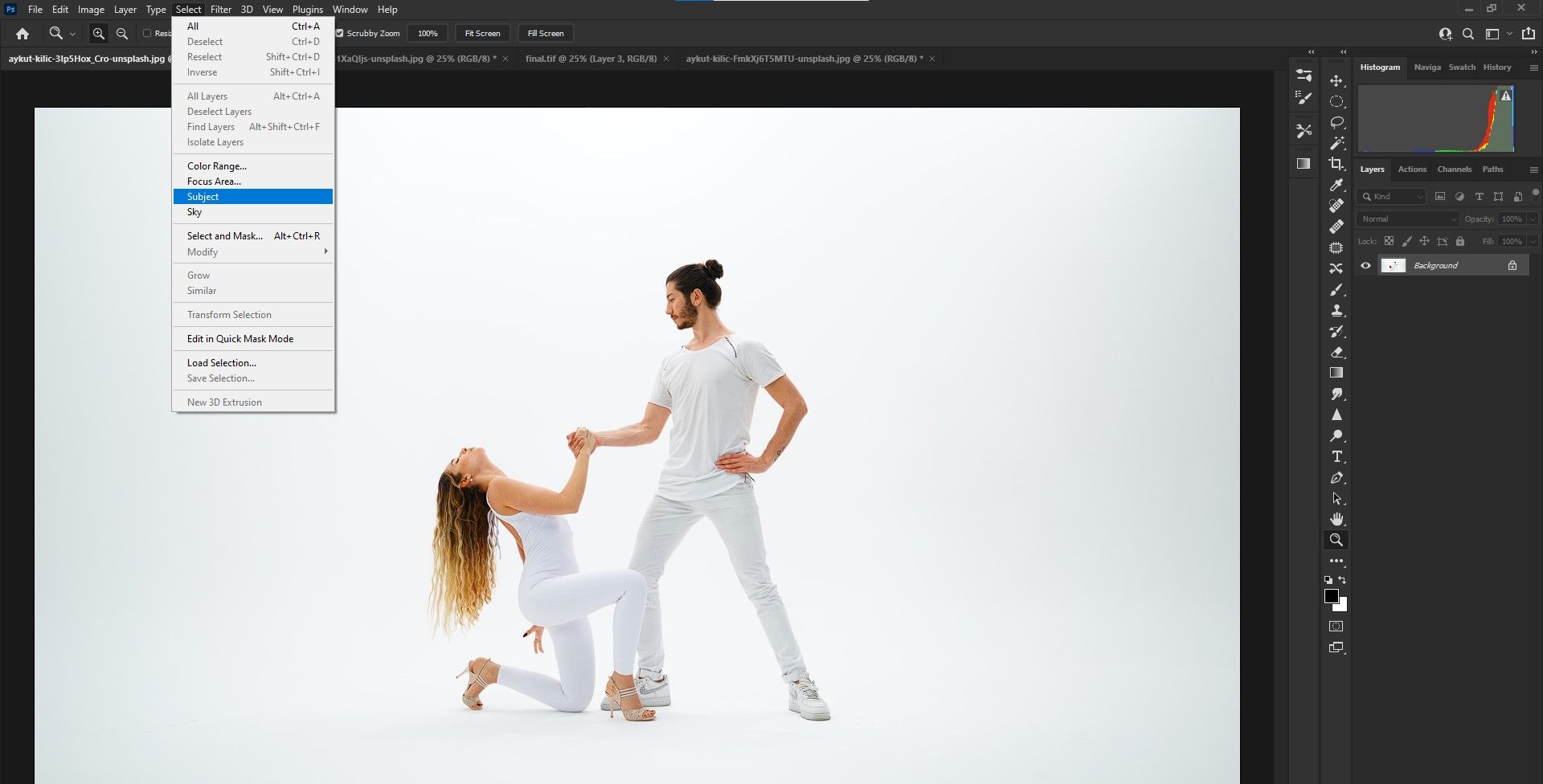
Task: Pick the Magic Wand tool
Action: (1336, 144)
